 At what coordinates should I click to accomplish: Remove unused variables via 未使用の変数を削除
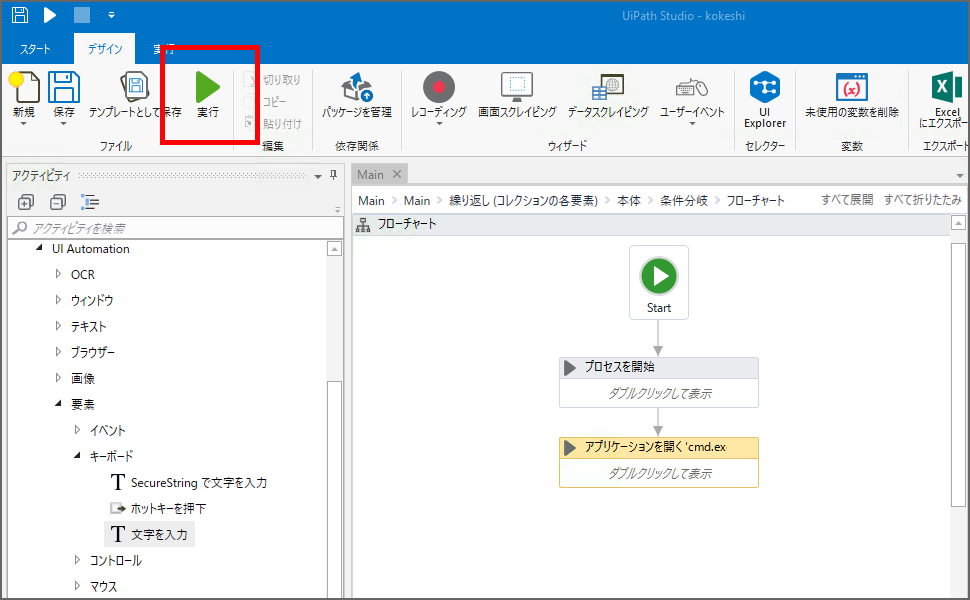click(x=851, y=97)
